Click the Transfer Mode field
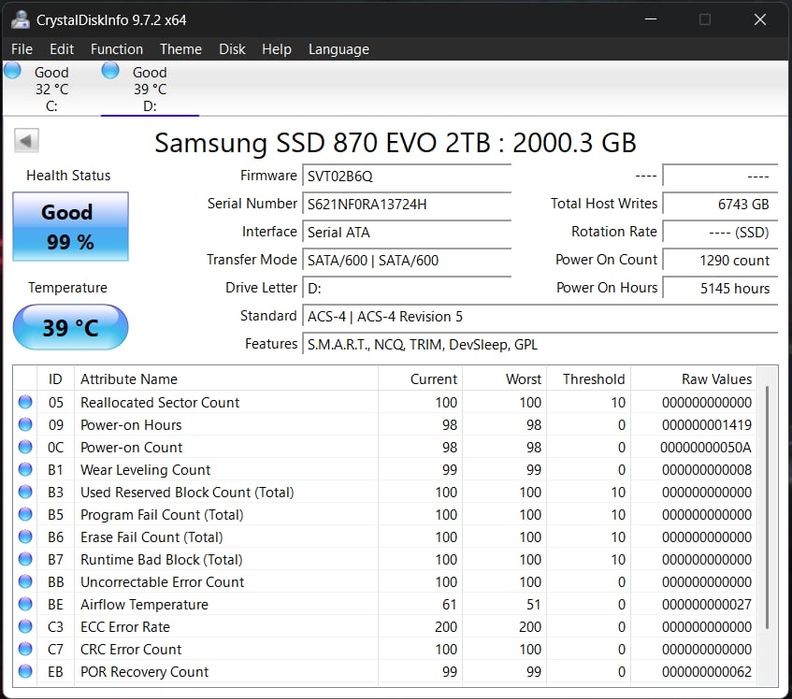The height and width of the screenshot is (699, 792). coord(407,260)
